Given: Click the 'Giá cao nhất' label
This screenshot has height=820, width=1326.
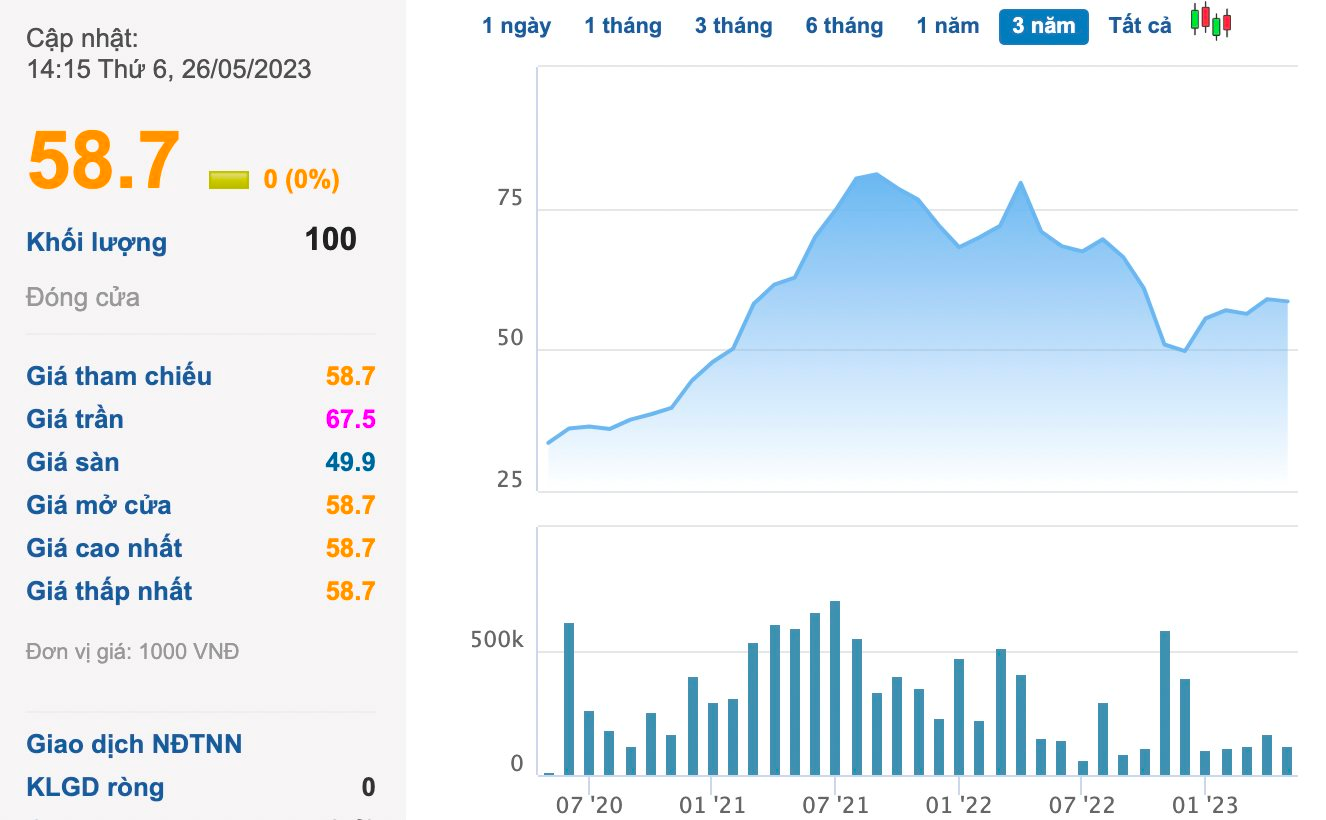Looking at the screenshot, I should tap(105, 548).
